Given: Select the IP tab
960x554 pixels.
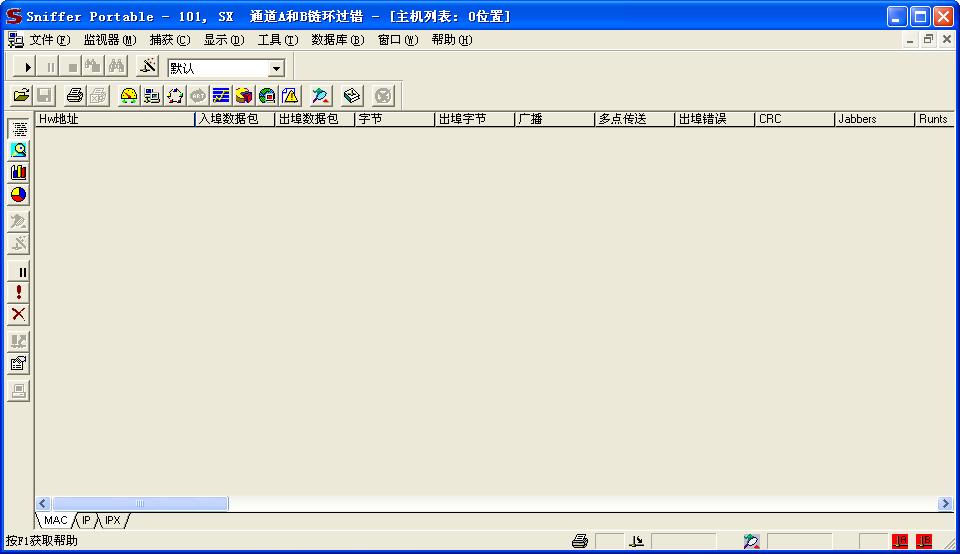Looking at the screenshot, I should coord(86,520).
